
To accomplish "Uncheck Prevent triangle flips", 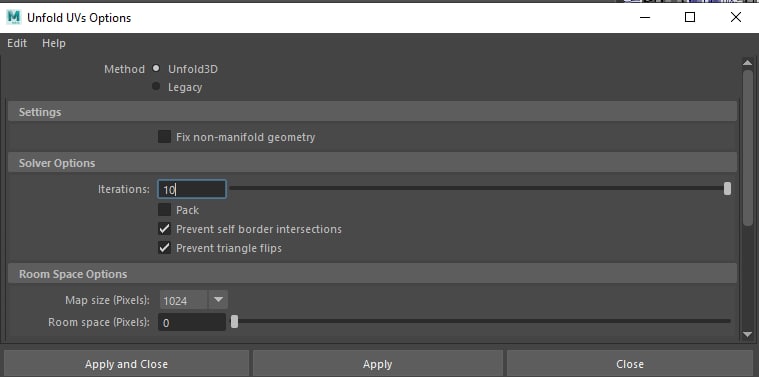I will [165, 248].
